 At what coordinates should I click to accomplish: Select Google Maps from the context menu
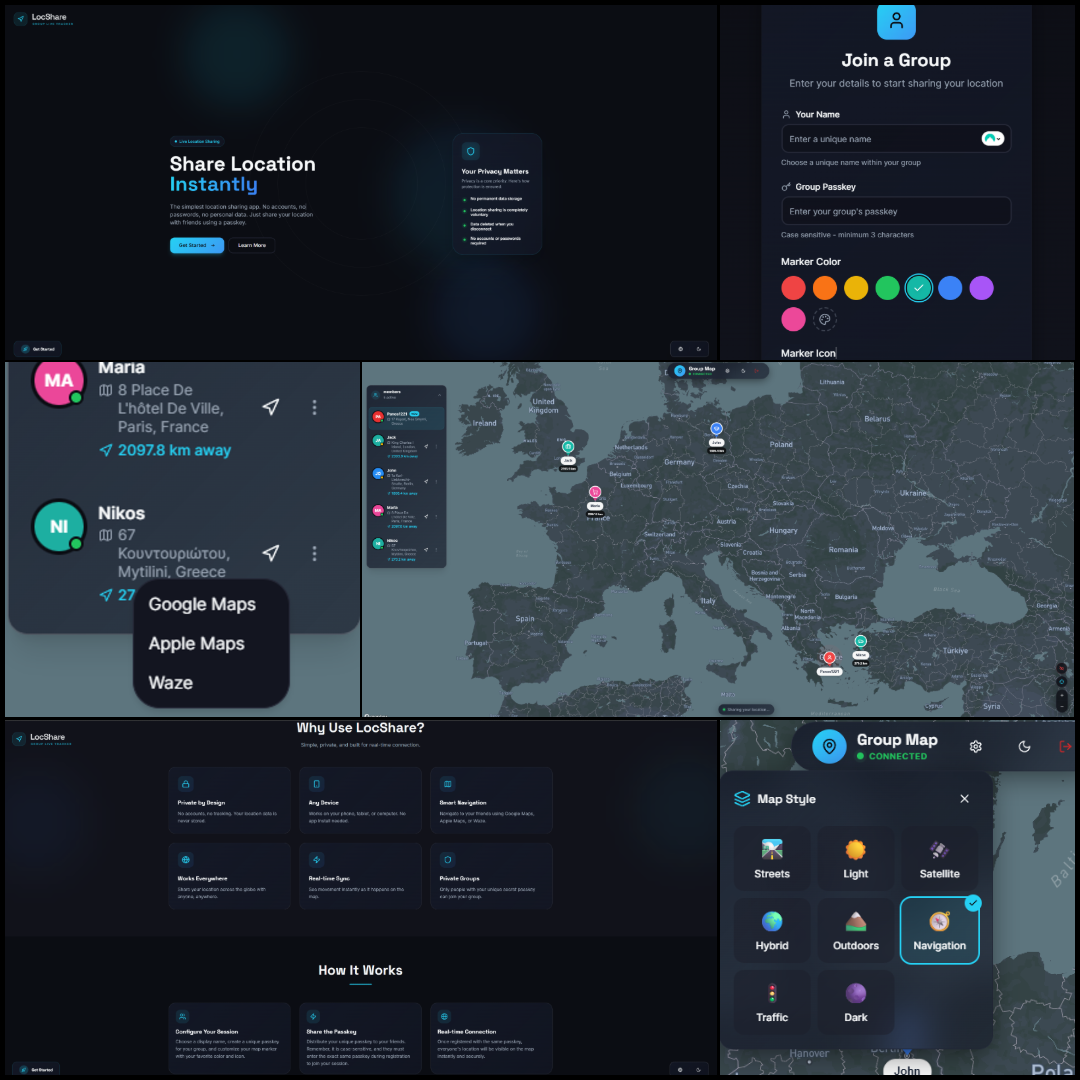(202, 604)
